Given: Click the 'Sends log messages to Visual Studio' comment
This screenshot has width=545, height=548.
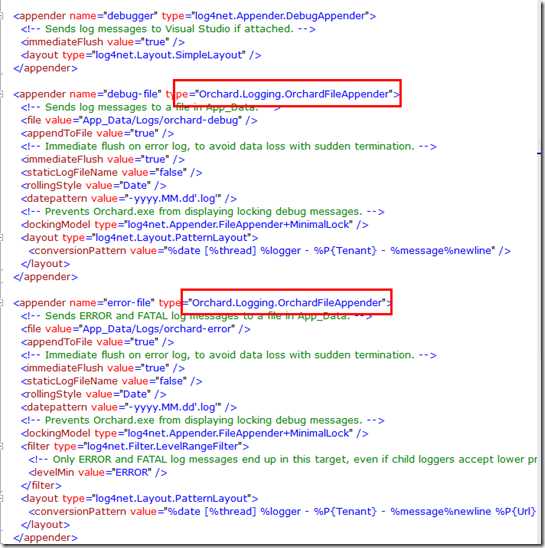Looking at the screenshot, I should point(168,29).
